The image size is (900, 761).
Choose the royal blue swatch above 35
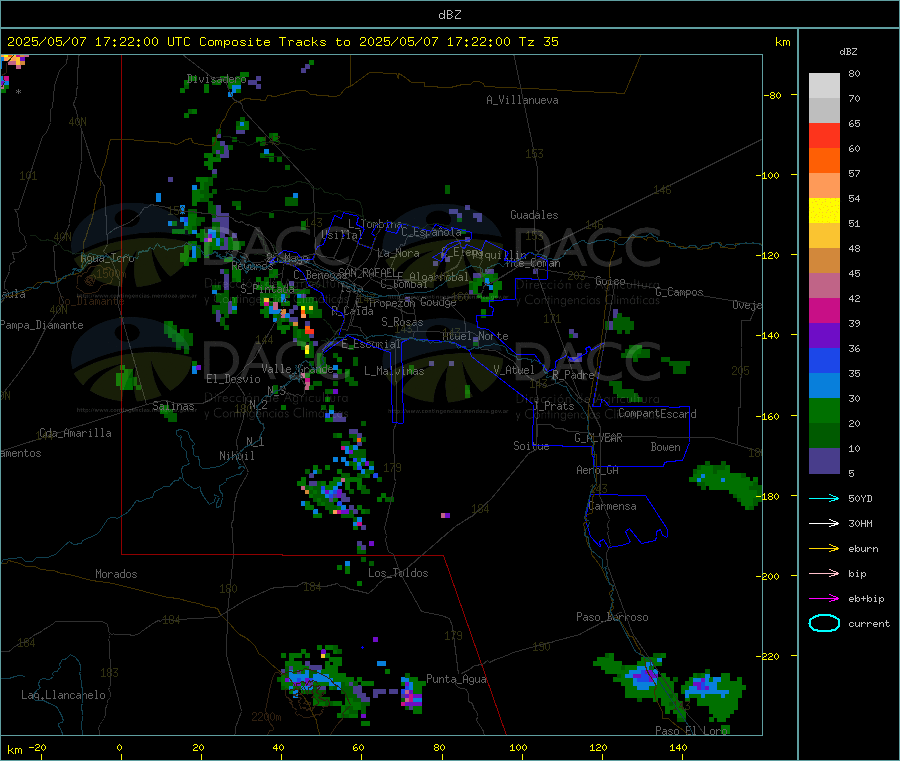824,360
